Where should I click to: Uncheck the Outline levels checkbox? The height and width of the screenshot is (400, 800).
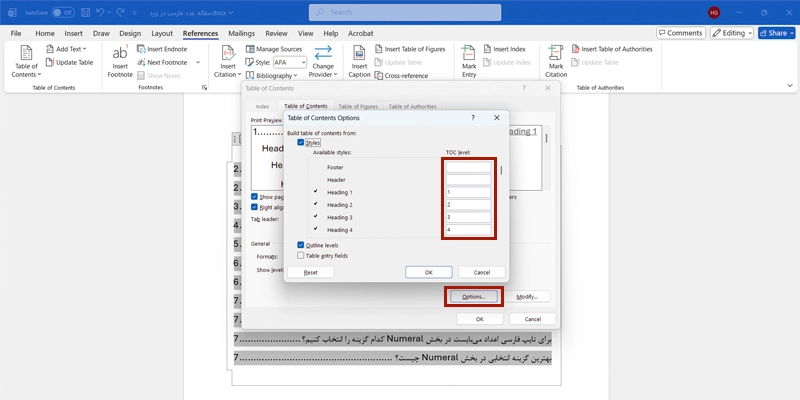pyautogui.click(x=301, y=245)
